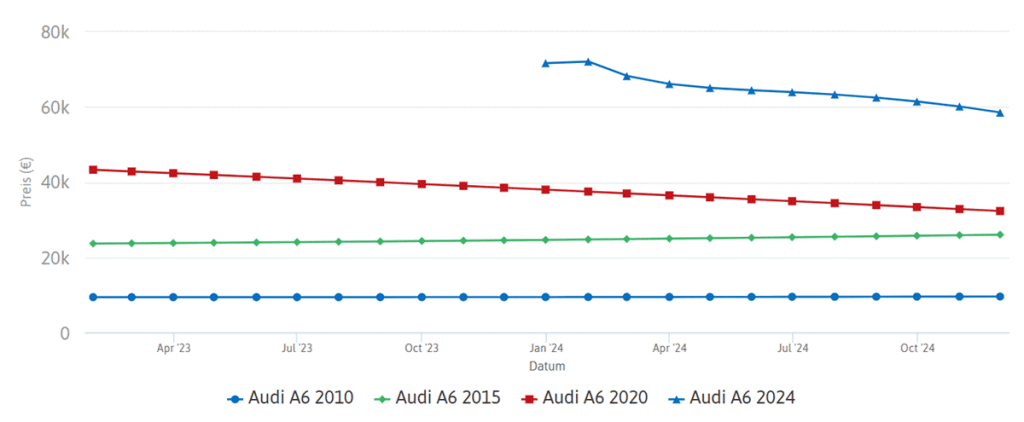Click the first red square on the 2020 line
Viewport: 1024px width, 422px height.
pos(93,169)
